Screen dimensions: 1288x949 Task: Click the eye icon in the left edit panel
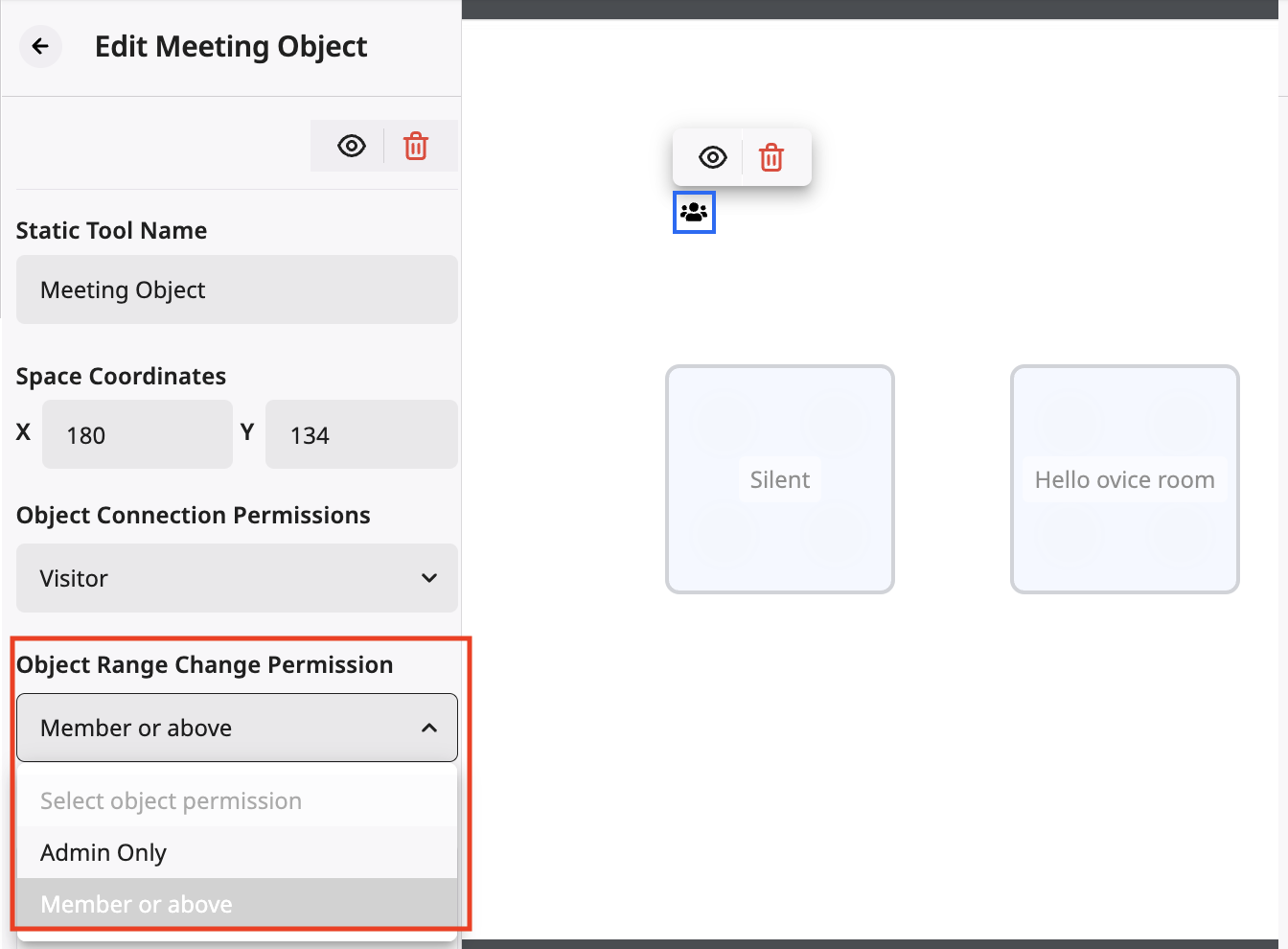coord(352,146)
